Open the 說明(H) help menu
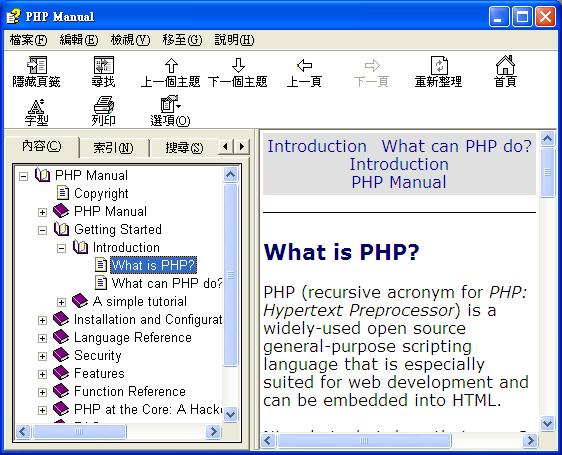The image size is (562, 455). point(234,40)
